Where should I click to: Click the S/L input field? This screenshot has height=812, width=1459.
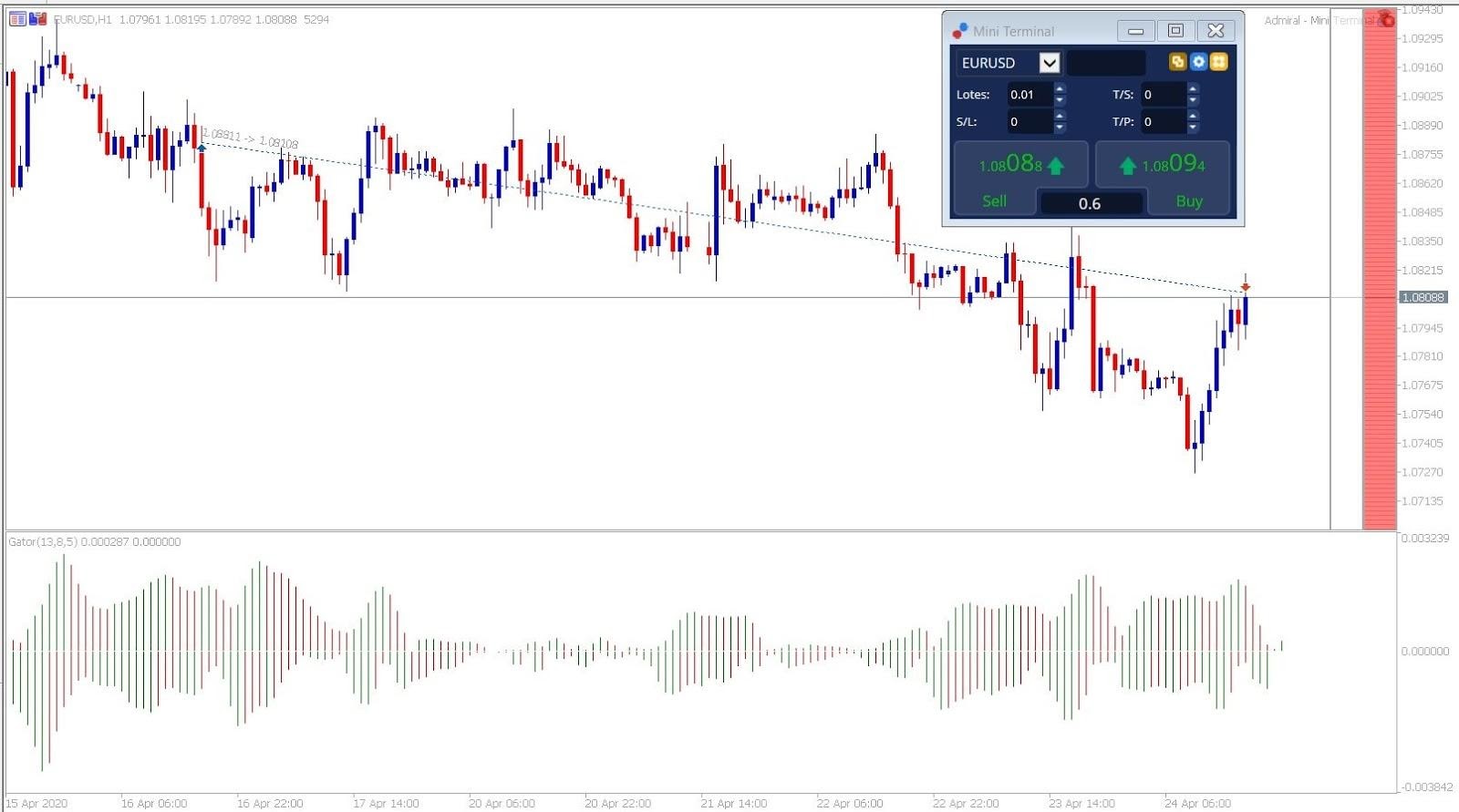(x=1030, y=121)
